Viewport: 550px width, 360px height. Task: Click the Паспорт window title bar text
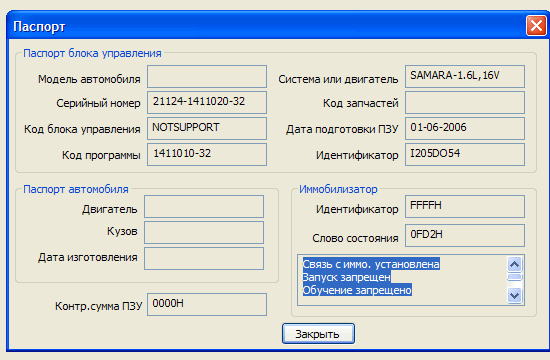pos(39,27)
